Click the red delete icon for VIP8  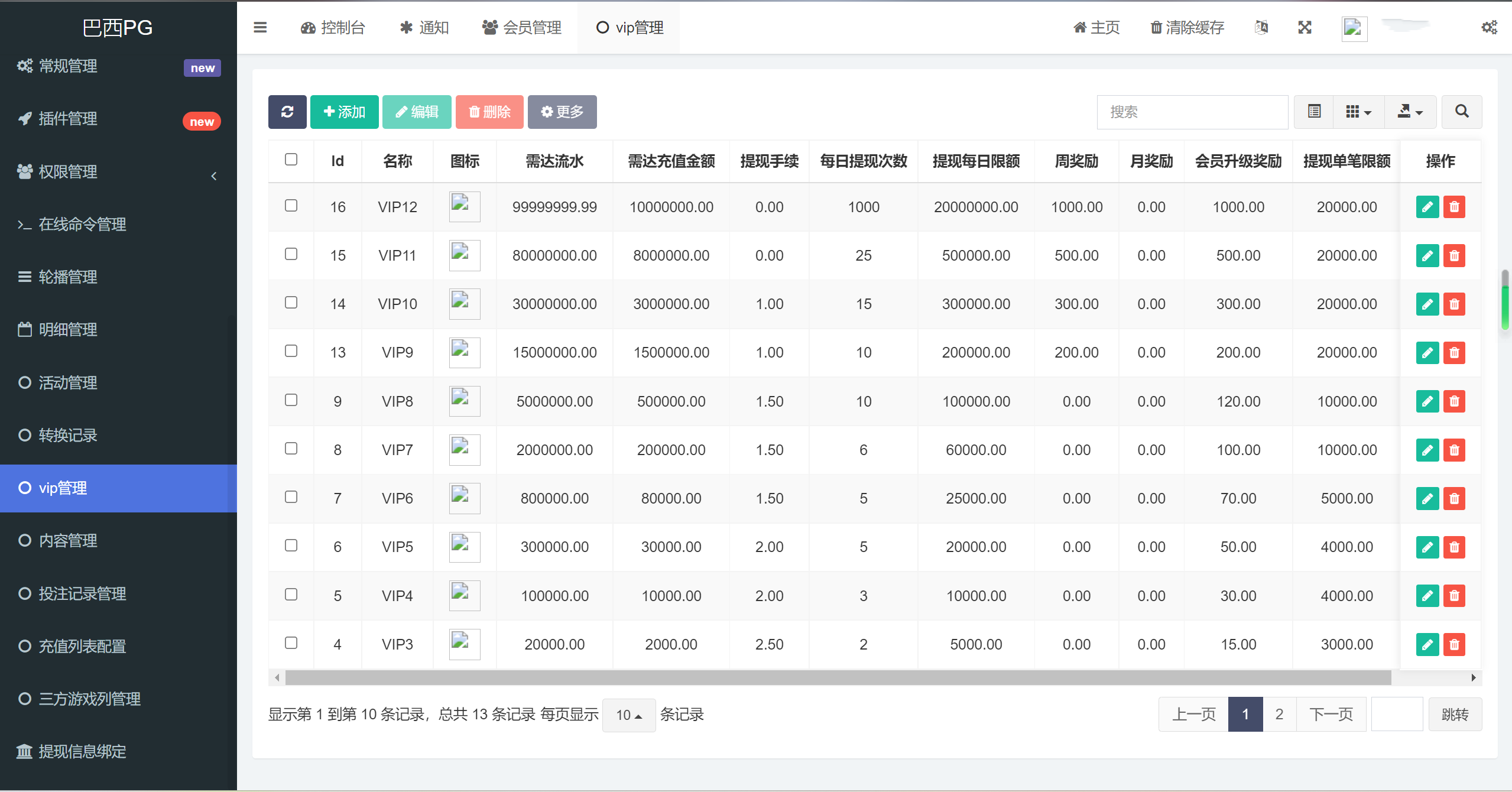click(x=1454, y=401)
